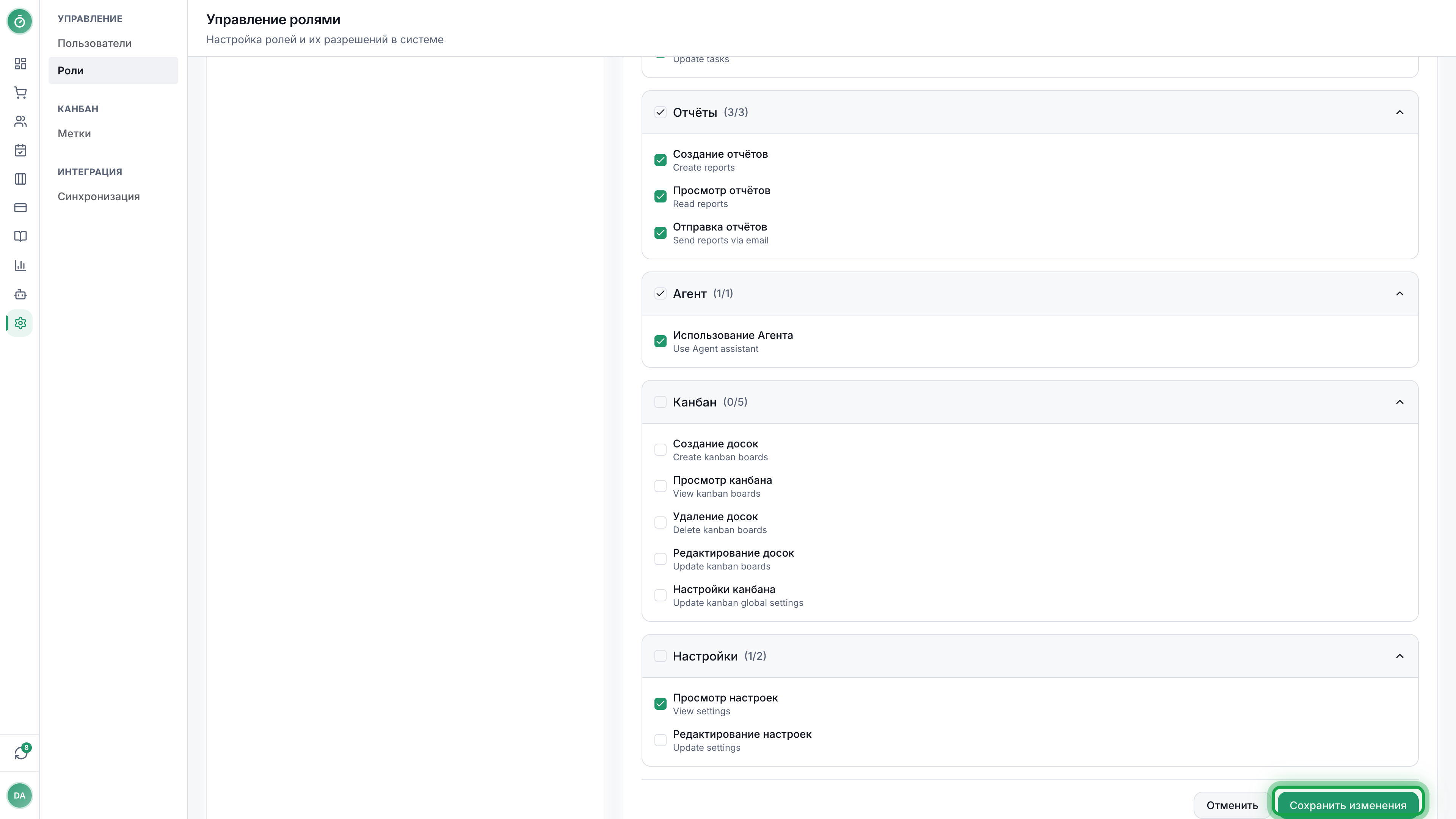Click 'Update kanban global settings' description

coord(737,603)
